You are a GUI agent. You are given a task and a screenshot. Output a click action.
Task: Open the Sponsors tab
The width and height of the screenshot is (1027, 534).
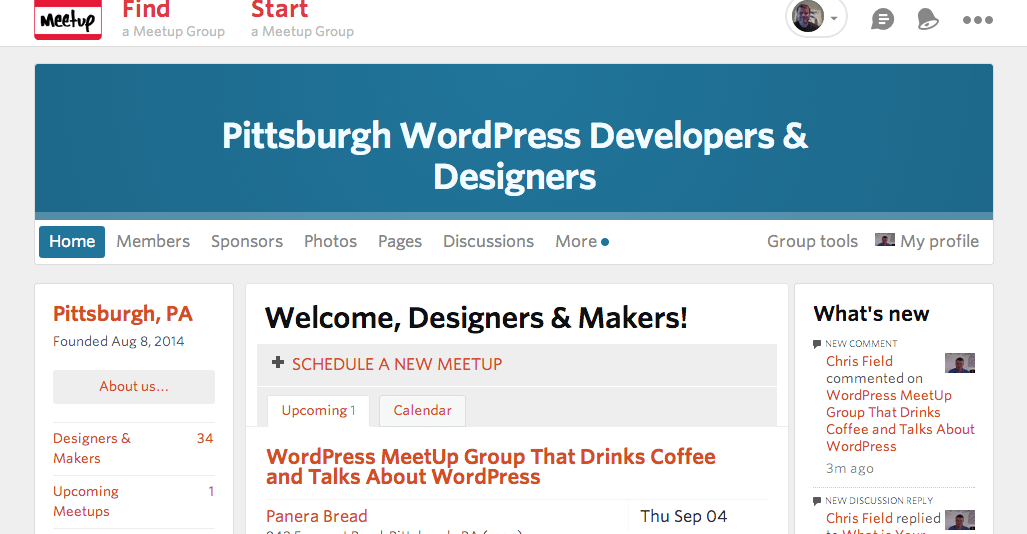point(247,242)
